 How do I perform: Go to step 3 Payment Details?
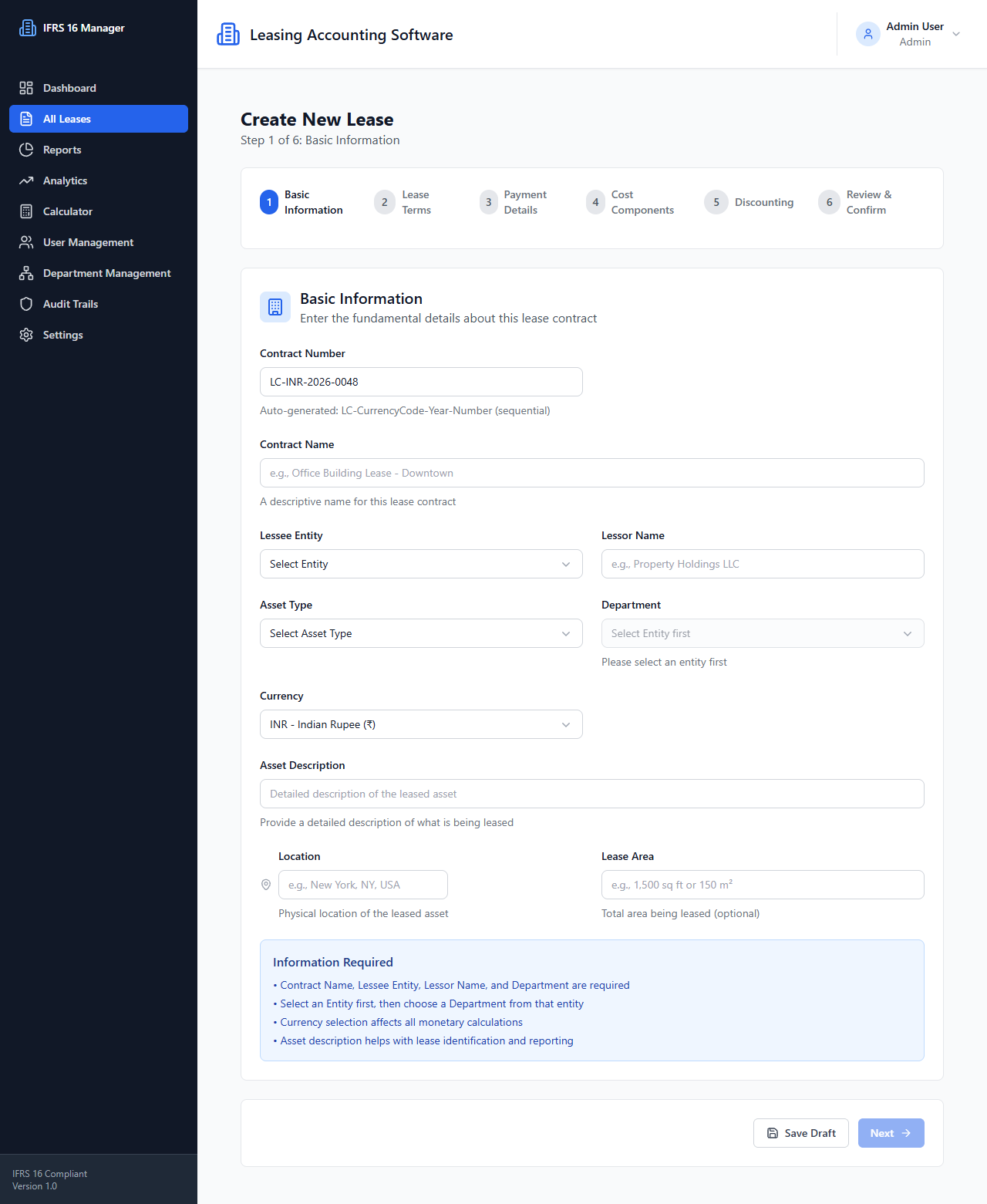coord(513,202)
